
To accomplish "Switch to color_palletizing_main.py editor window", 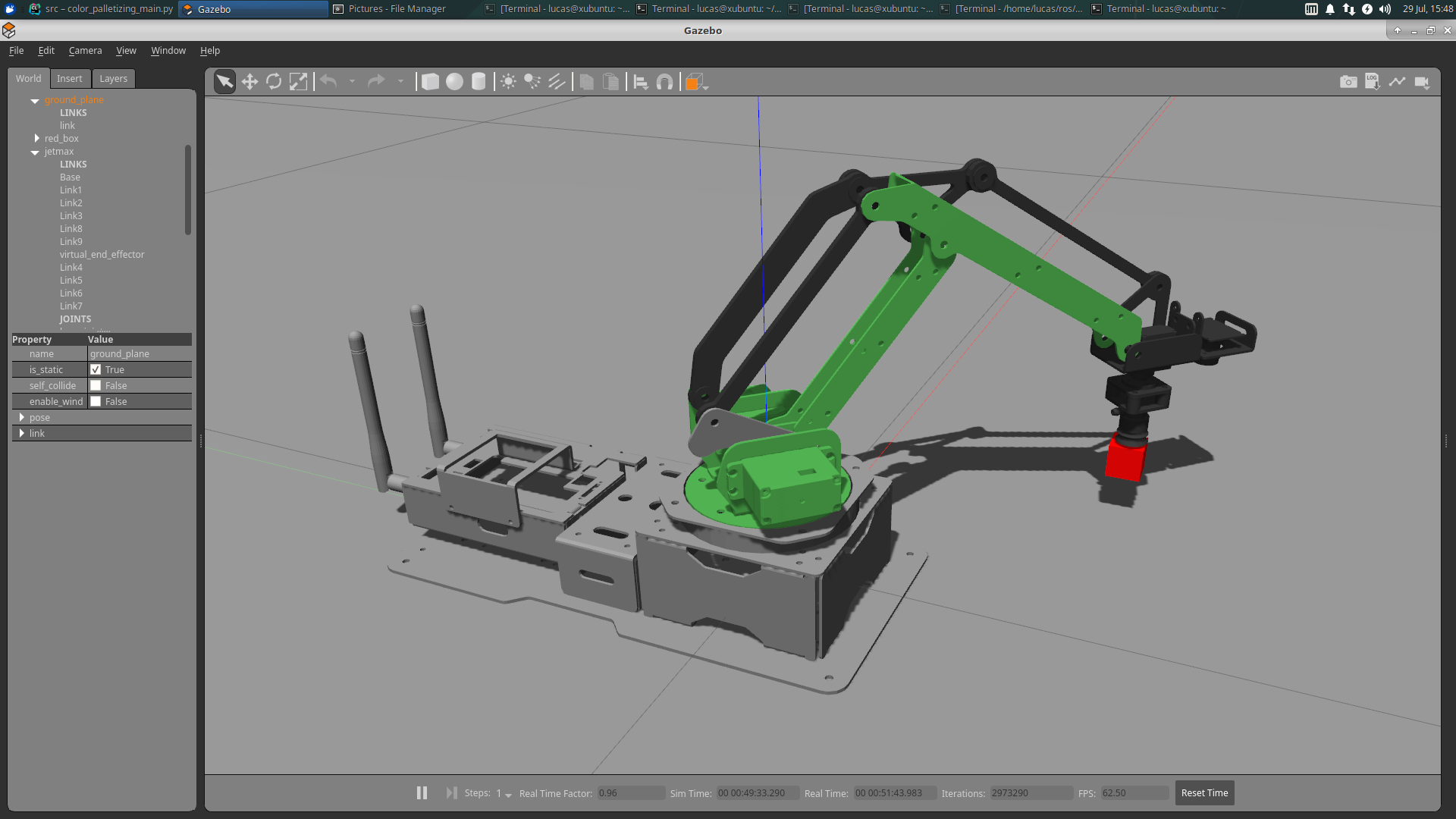I will pos(102,9).
